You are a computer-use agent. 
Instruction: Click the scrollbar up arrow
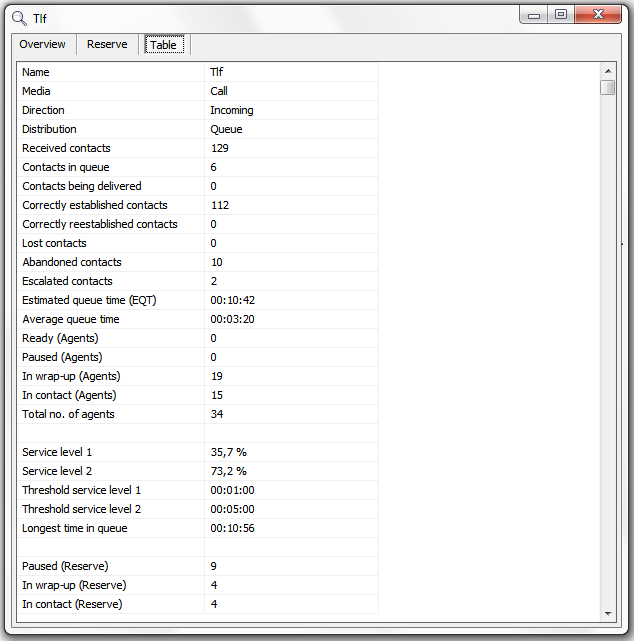(608, 71)
